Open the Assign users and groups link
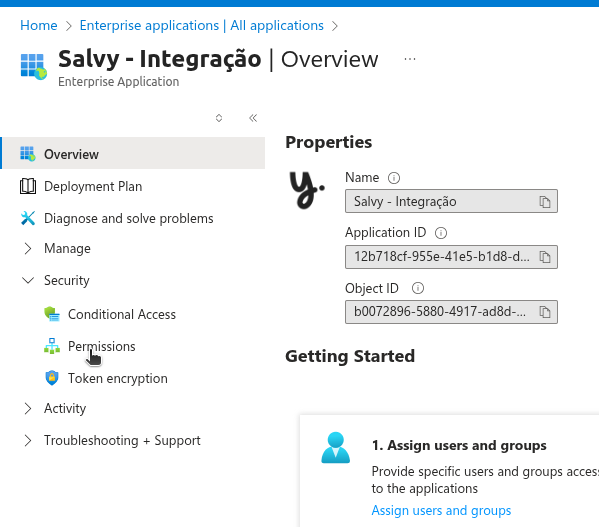 (x=441, y=511)
